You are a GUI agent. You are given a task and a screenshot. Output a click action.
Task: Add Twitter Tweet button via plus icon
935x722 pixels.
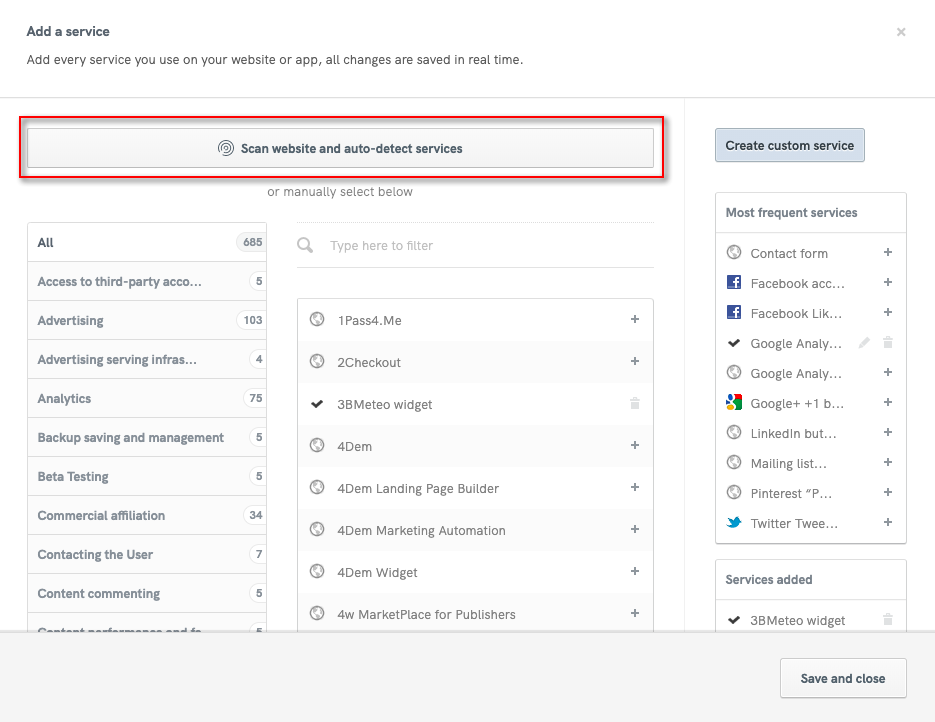[888, 522]
